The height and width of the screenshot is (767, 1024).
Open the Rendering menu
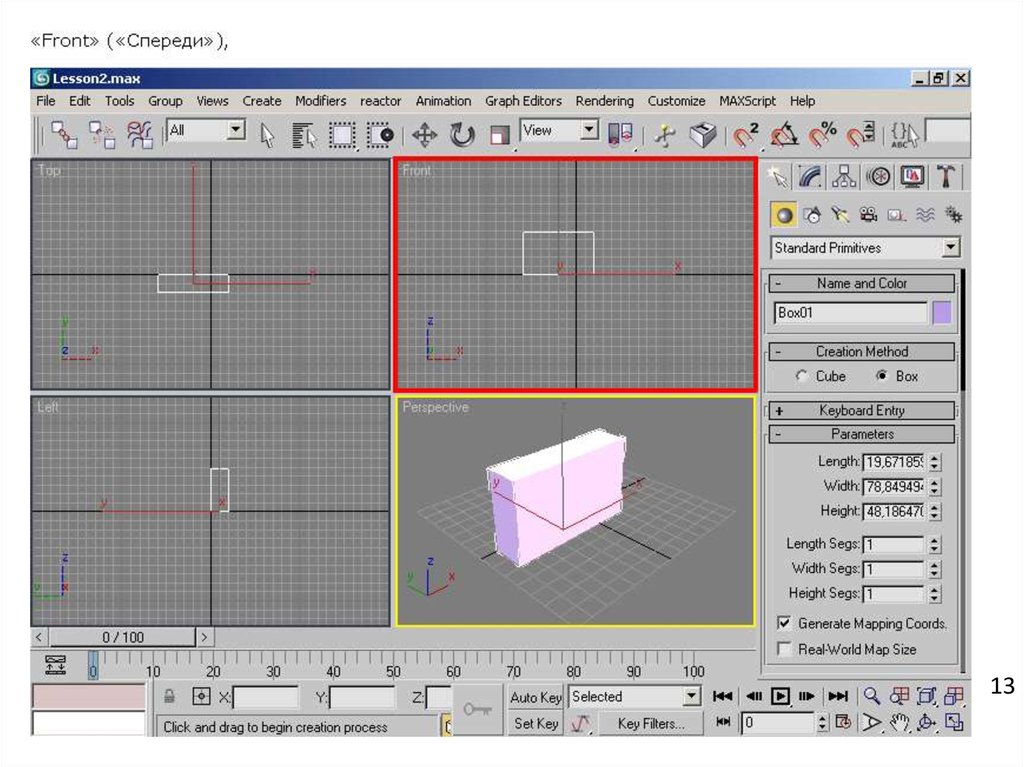click(604, 101)
